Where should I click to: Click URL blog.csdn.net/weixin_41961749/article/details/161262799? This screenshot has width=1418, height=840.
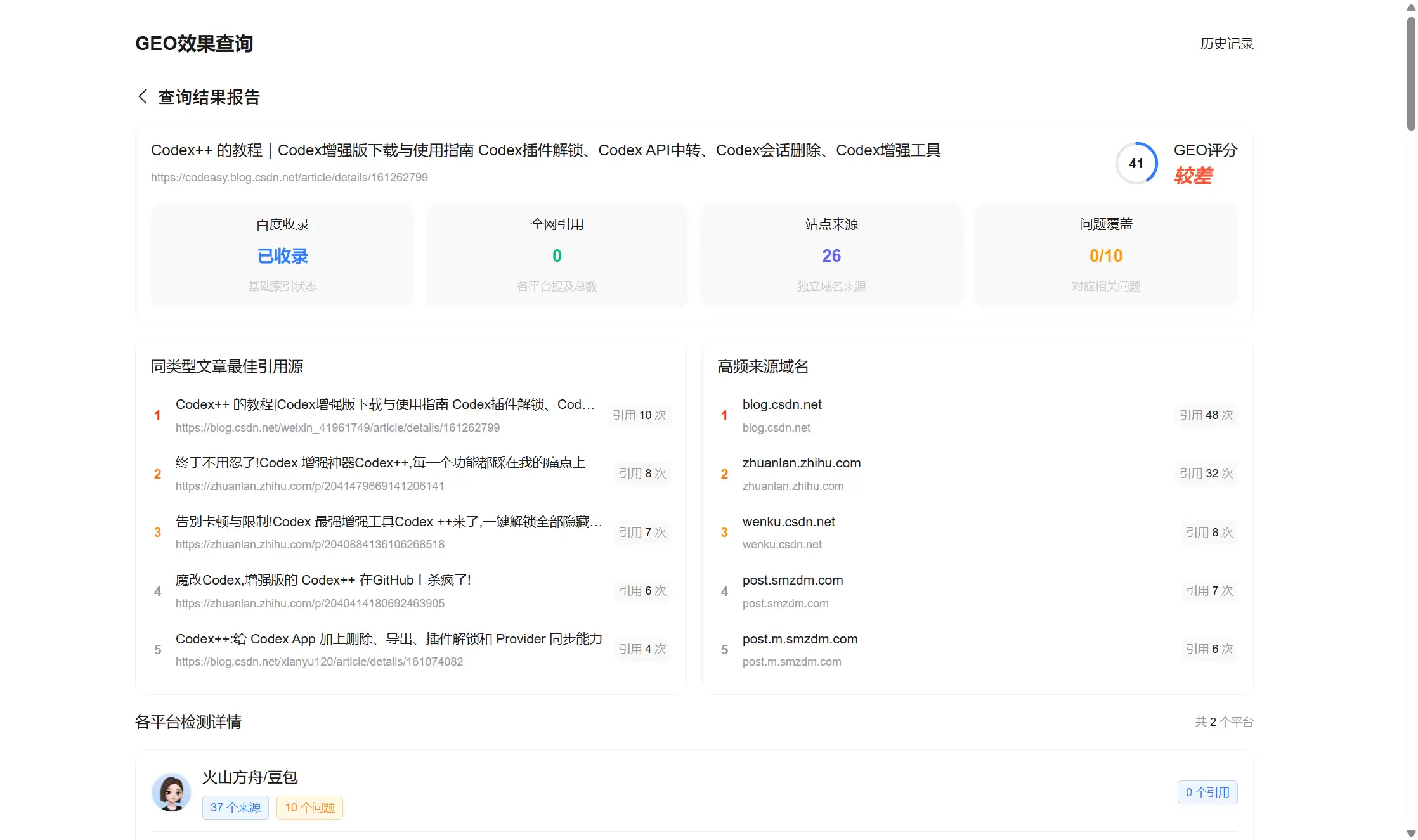tap(337, 428)
